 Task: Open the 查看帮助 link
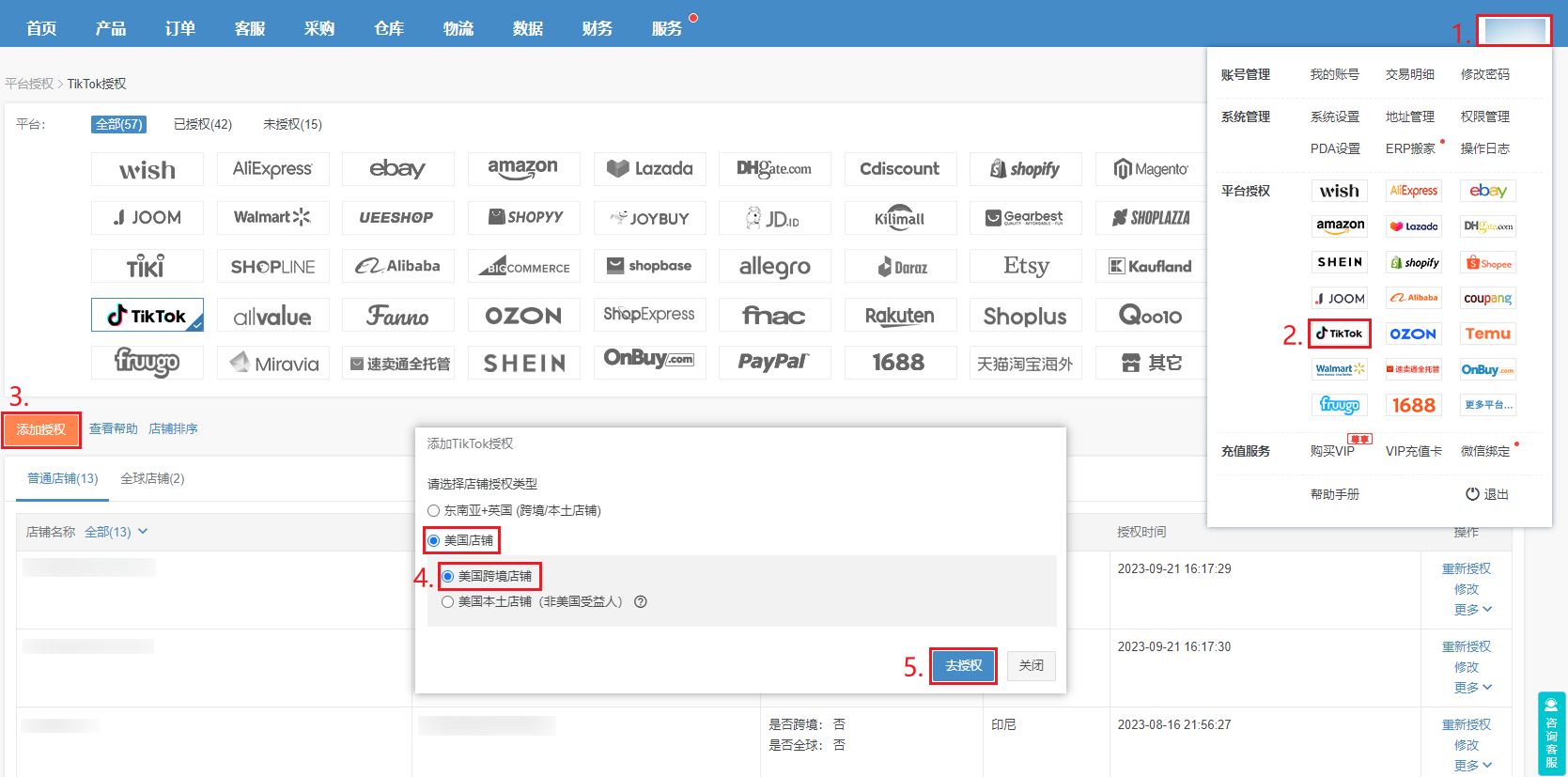point(114,428)
